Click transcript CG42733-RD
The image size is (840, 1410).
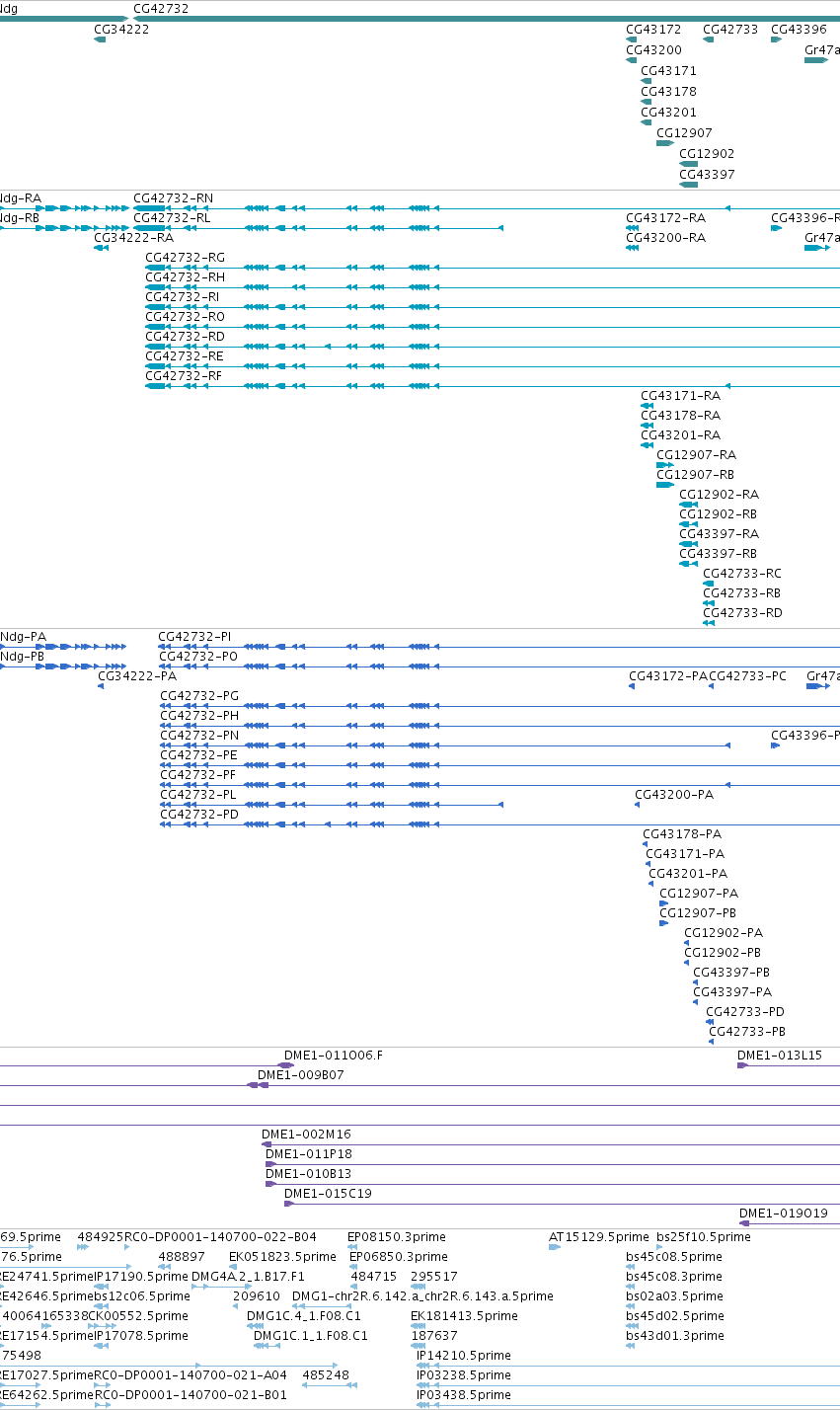[x=742, y=613]
